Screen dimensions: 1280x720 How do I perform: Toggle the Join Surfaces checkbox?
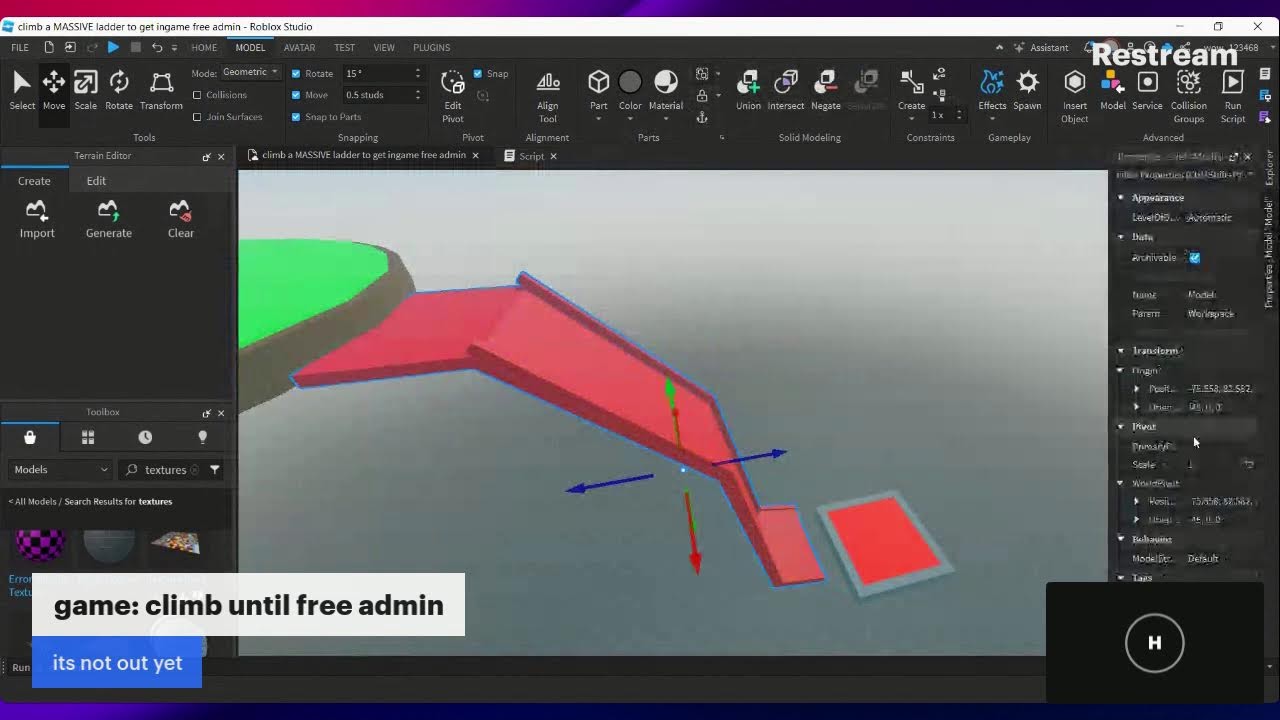[x=197, y=117]
